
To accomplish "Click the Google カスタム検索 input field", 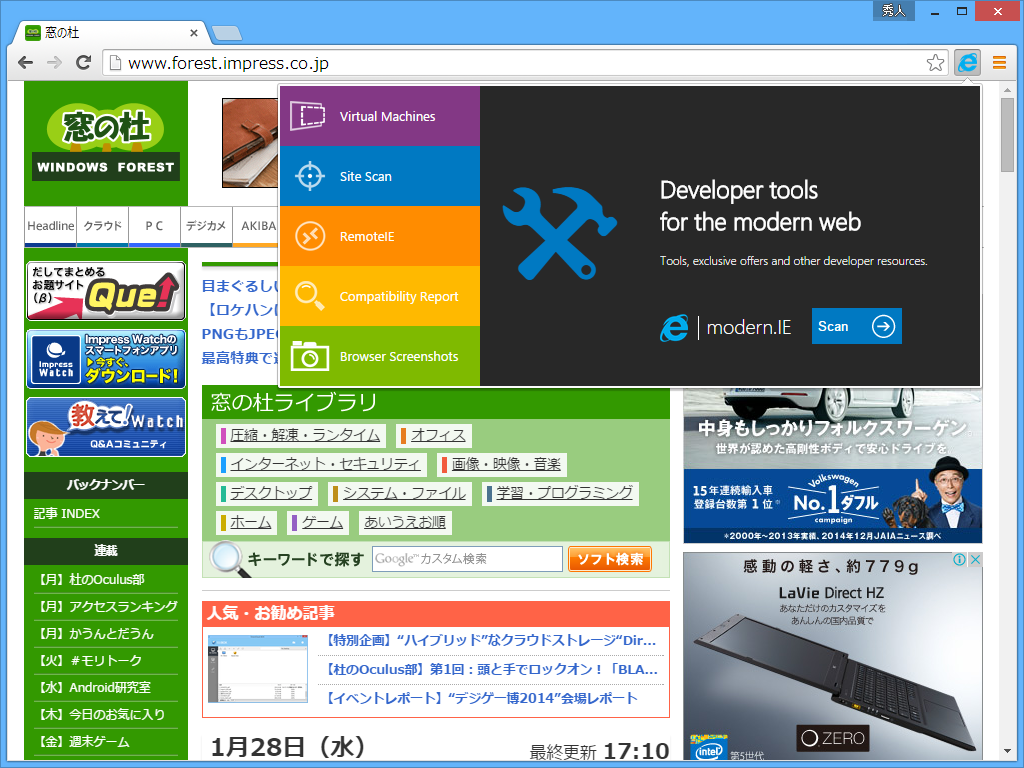I will pos(468,558).
